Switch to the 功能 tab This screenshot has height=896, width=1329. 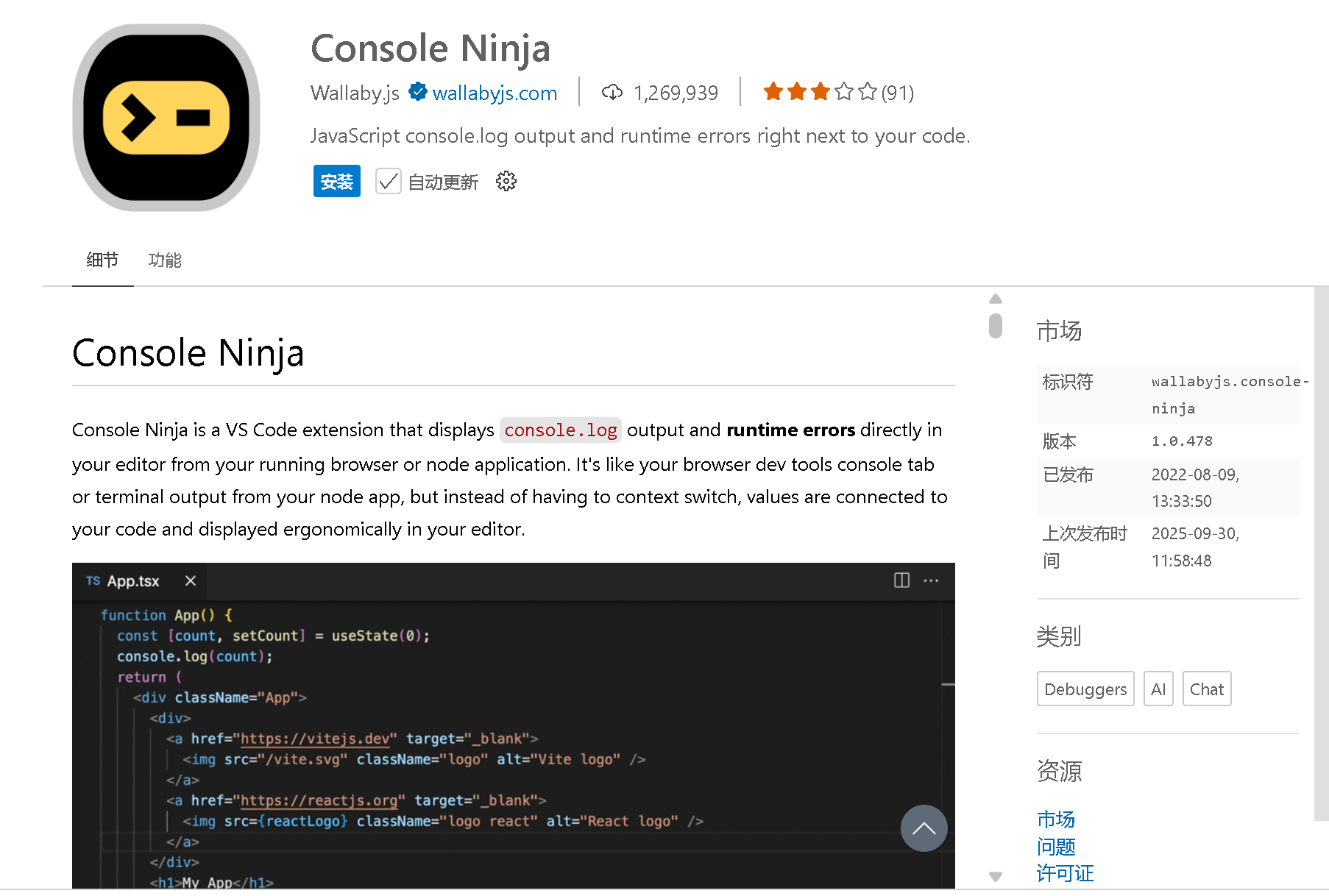point(164,260)
